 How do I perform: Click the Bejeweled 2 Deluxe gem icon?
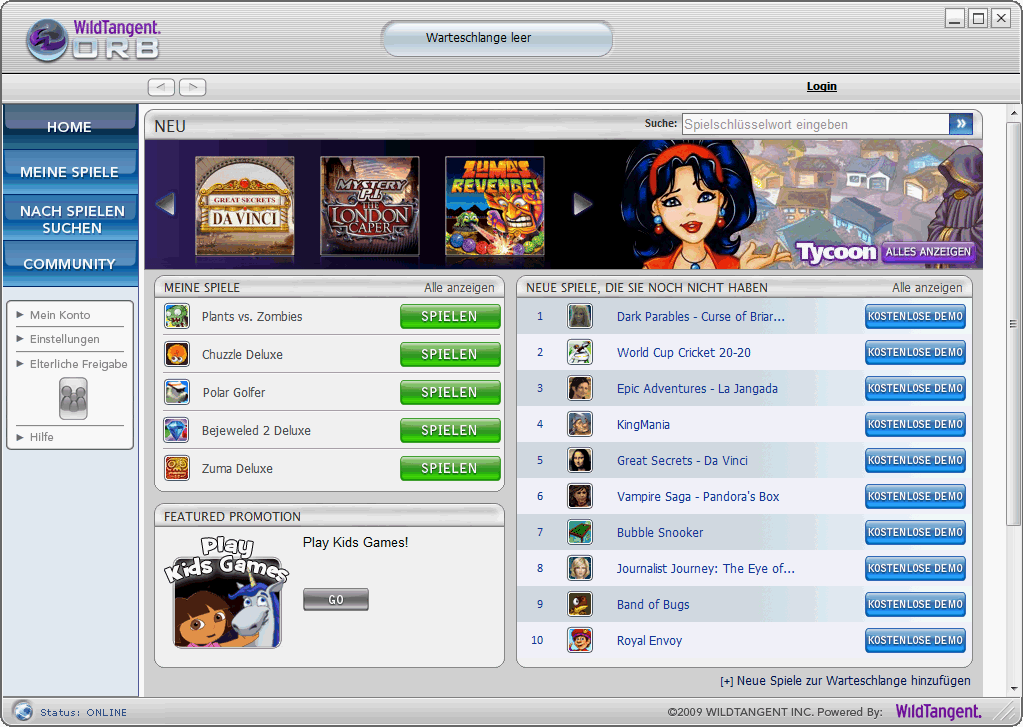tap(177, 430)
